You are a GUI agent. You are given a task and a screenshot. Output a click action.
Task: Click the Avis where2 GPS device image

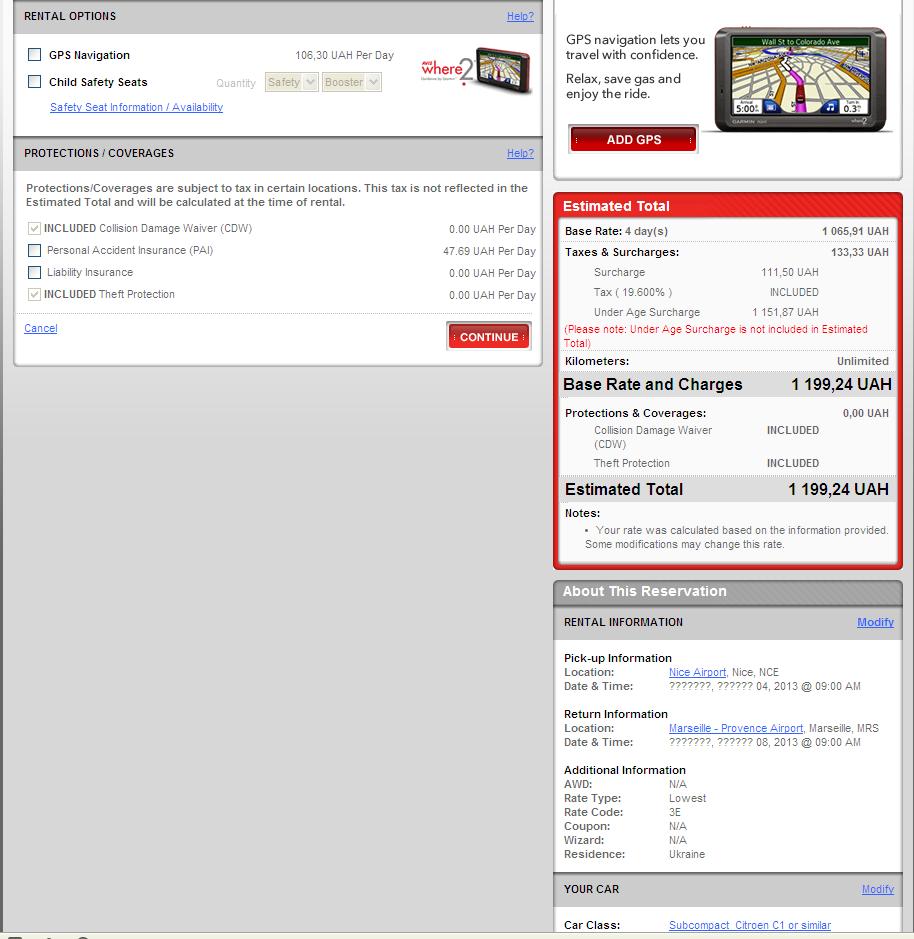(x=476, y=72)
